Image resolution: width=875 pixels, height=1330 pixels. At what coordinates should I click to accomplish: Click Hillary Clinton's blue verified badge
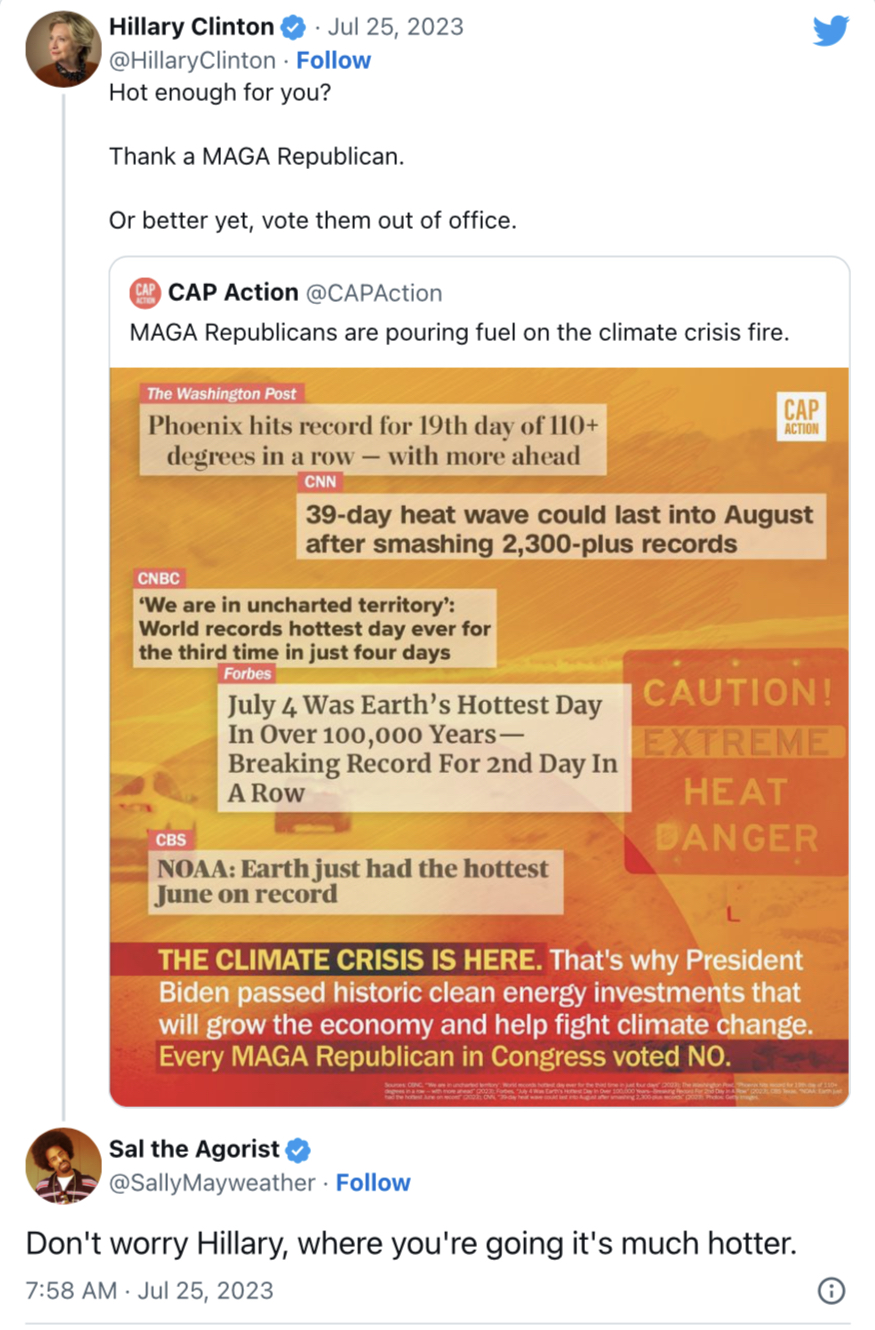click(x=297, y=27)
